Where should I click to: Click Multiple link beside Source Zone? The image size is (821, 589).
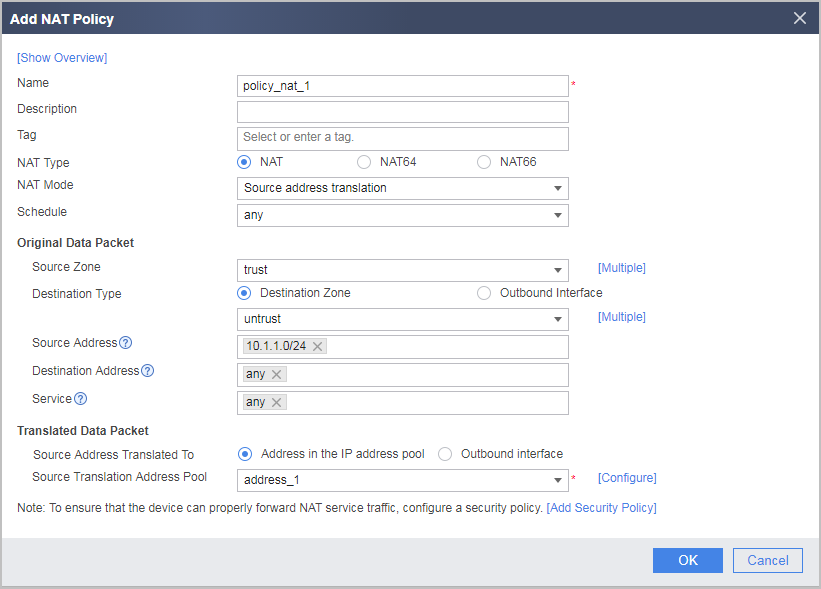click(x=622, y=268)
